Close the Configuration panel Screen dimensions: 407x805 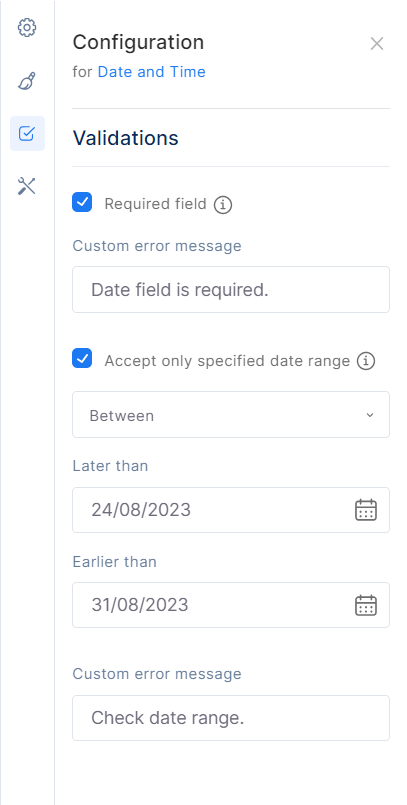pos(377,44)
